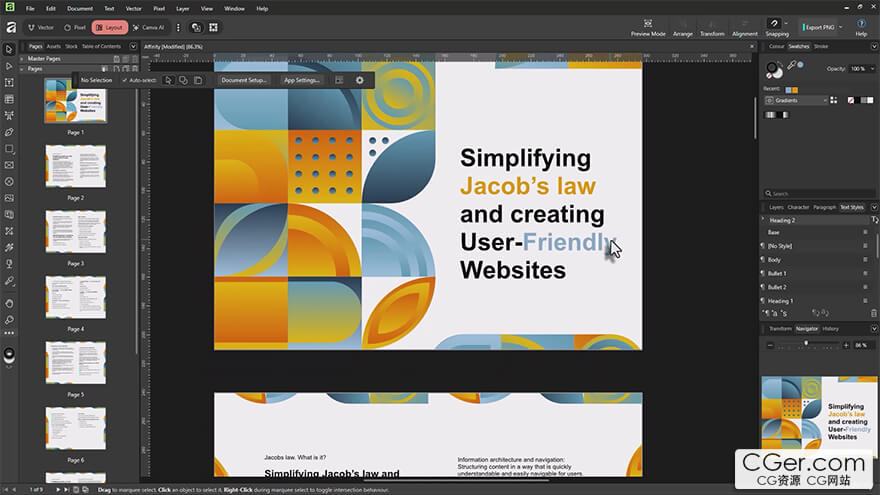
Task: Click the Preview Mode icon
Action: (648, 22)
